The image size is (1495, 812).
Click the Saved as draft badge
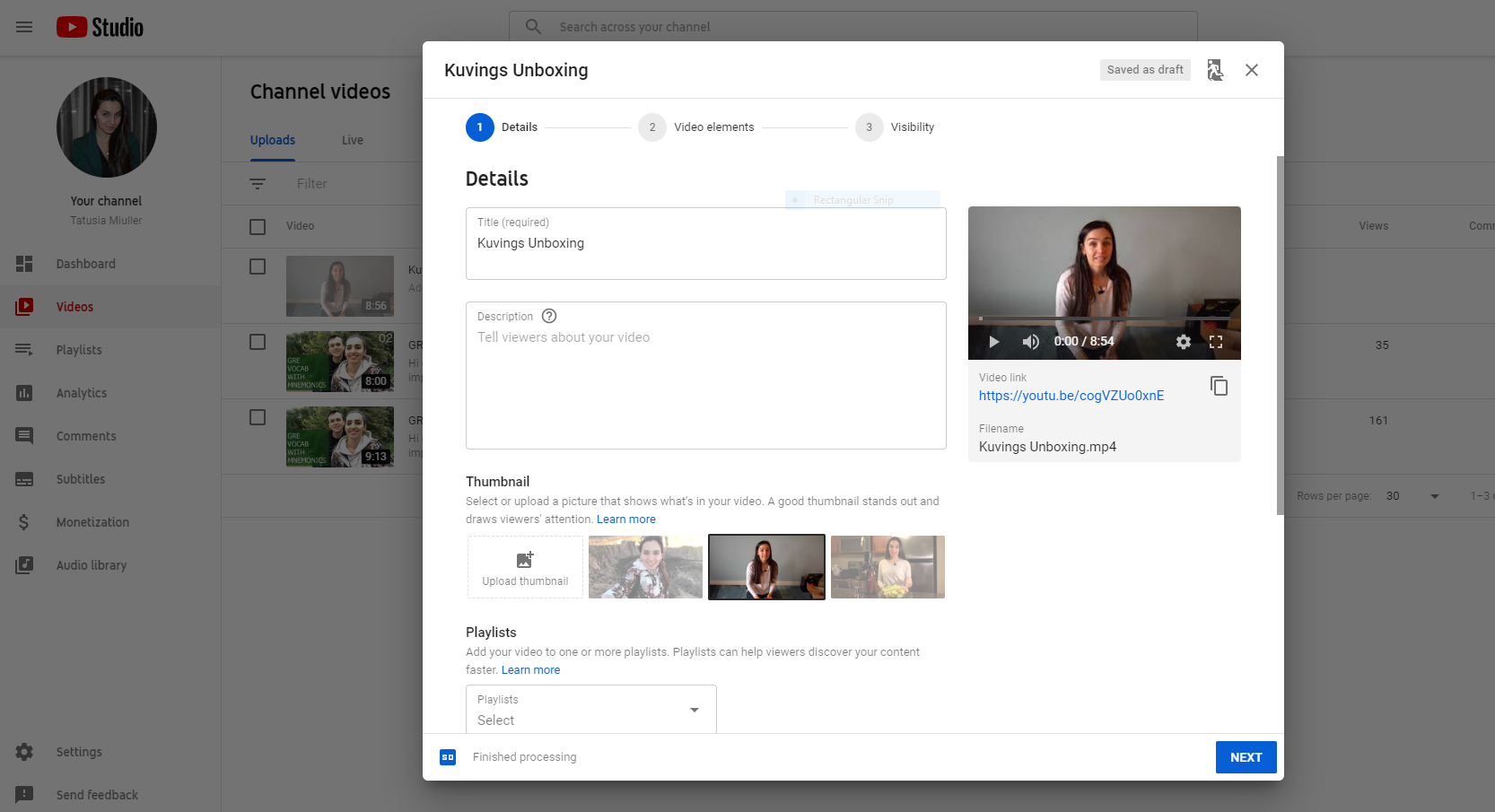[1145, 70]
